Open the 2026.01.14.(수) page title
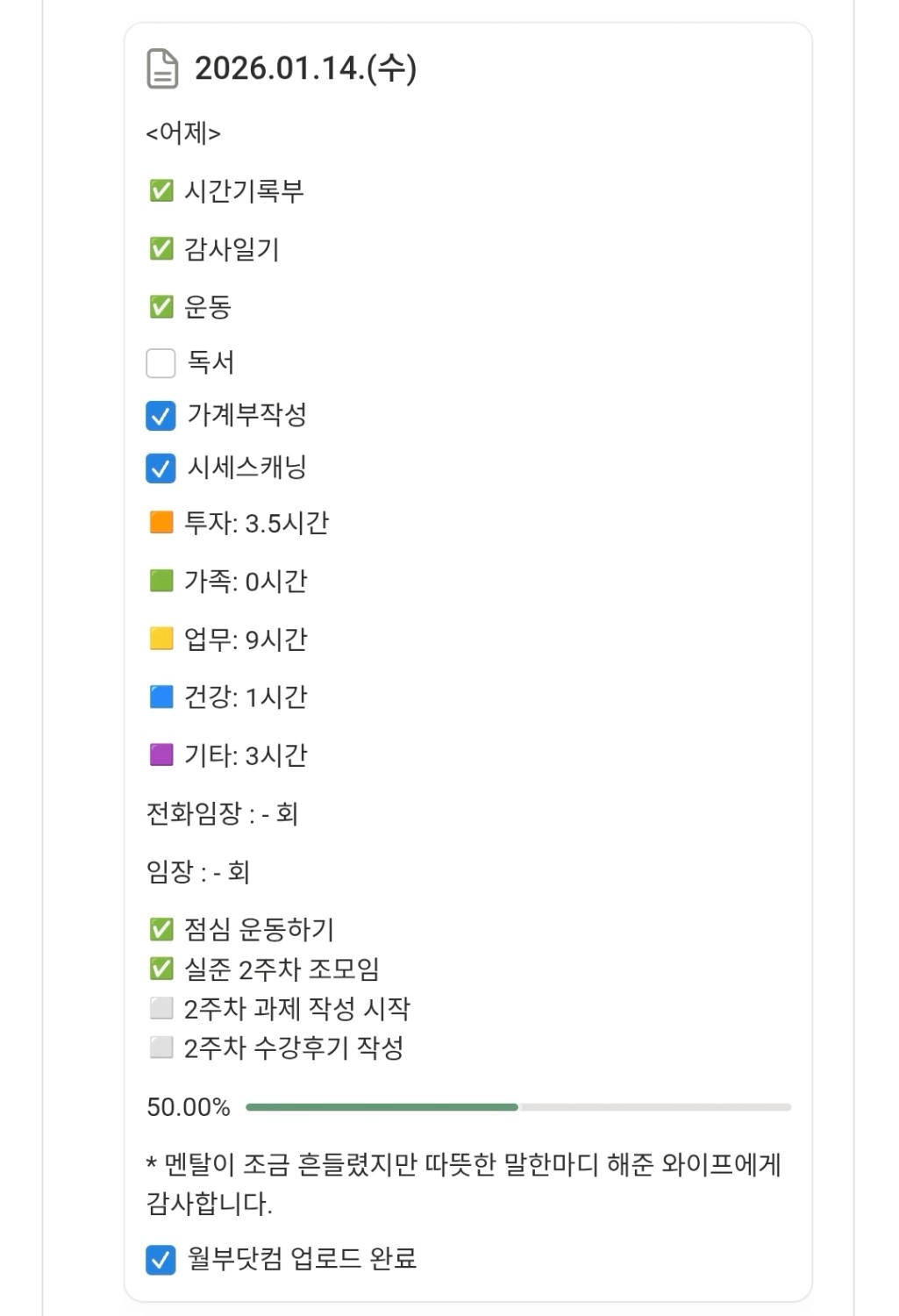The image size is (899, 1316). point(305,68)
